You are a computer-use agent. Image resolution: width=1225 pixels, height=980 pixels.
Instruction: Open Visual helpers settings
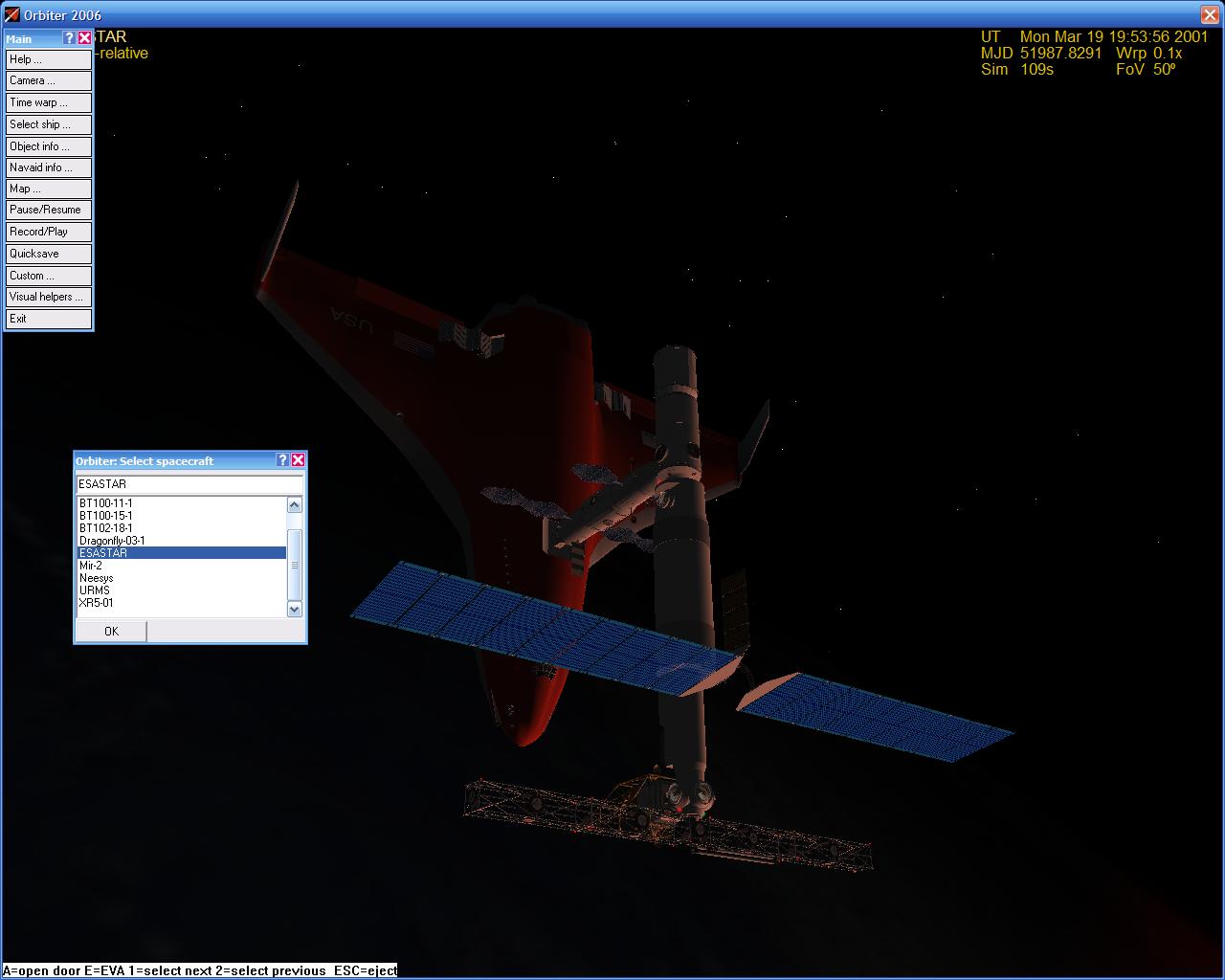(49, 297)
